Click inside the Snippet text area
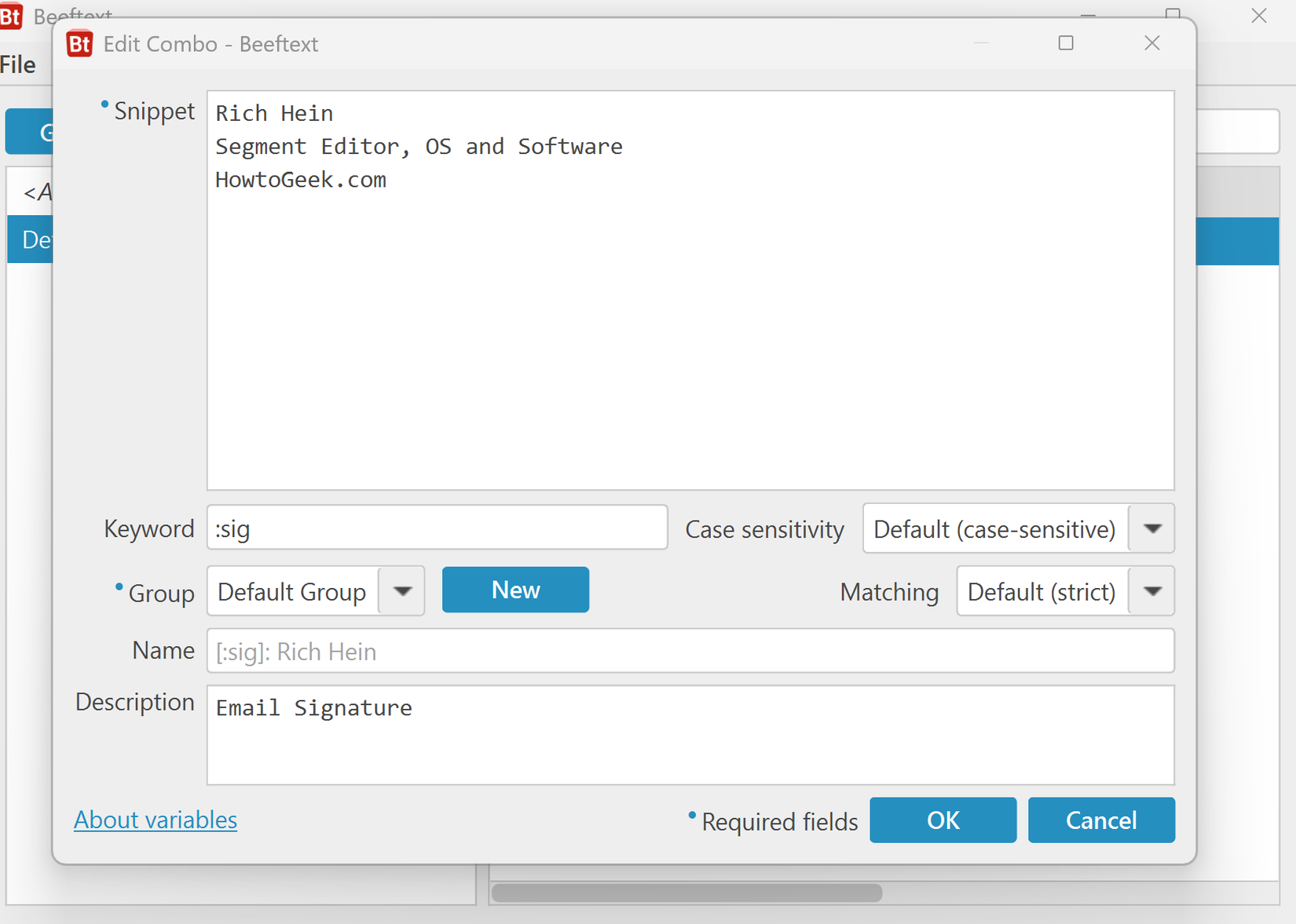Image resolution: width=1296 pixels, height=924 pixels. [690, 290]
